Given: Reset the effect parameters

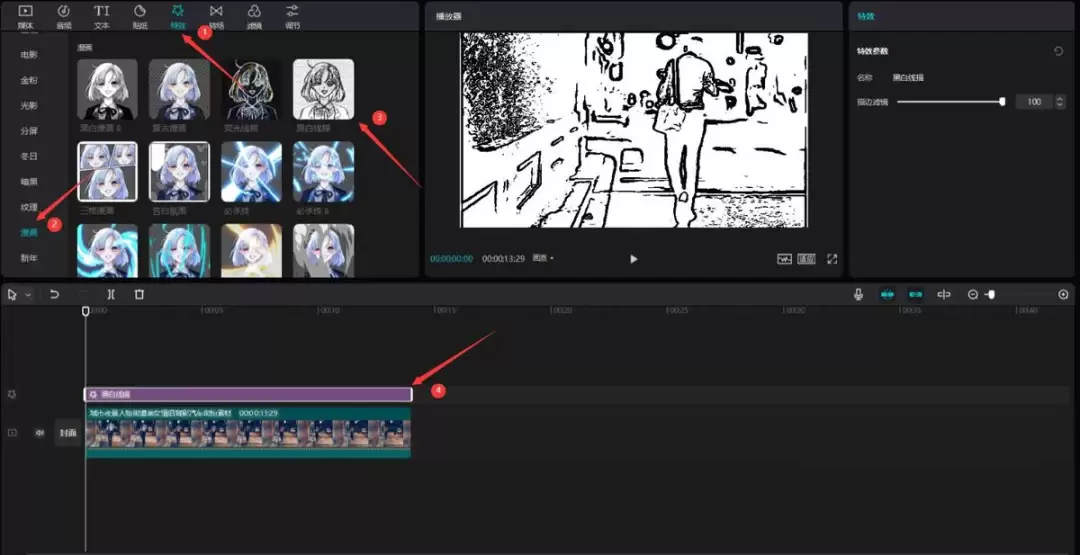Looking at the screenshot, I should coord(1059,51).
